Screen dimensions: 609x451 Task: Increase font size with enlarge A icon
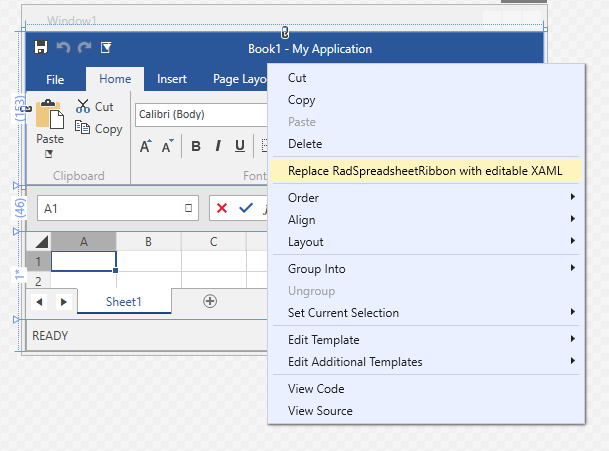[146, 146]
